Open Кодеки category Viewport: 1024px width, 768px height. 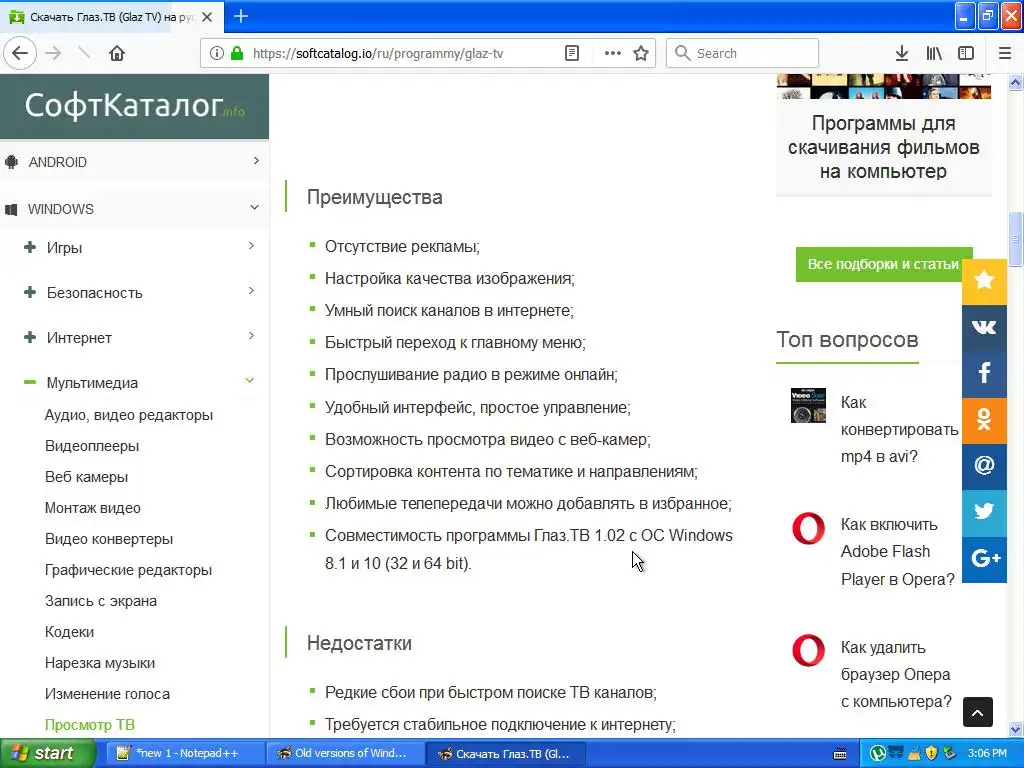69,632
